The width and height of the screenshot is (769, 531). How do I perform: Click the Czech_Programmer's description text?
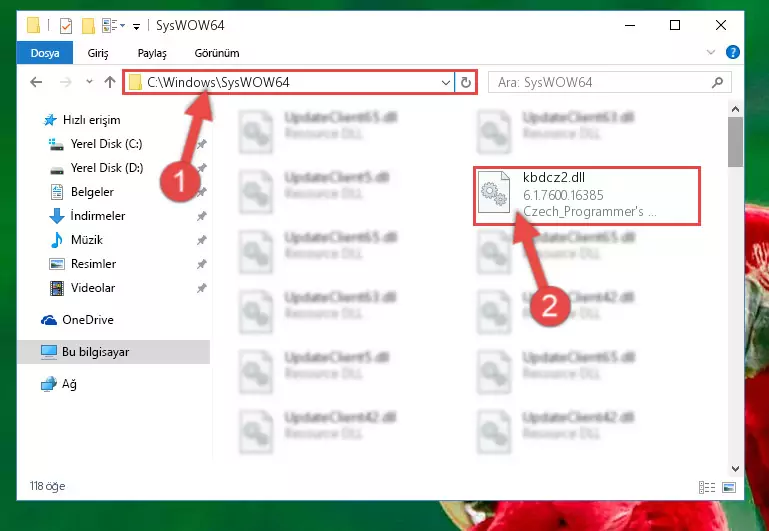coord(590,211)
